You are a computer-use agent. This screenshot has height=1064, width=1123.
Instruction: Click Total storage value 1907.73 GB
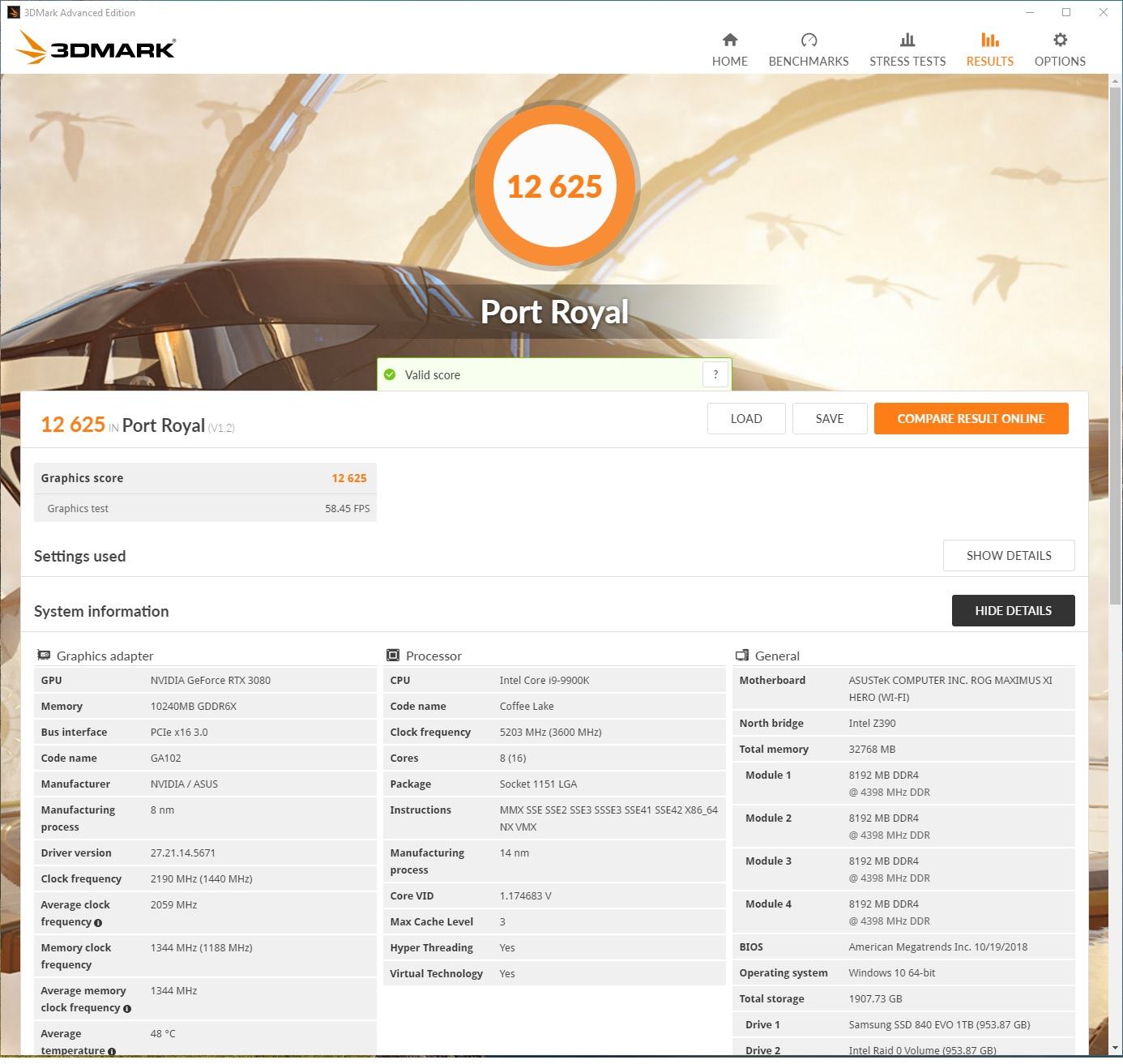pos(875,998)
